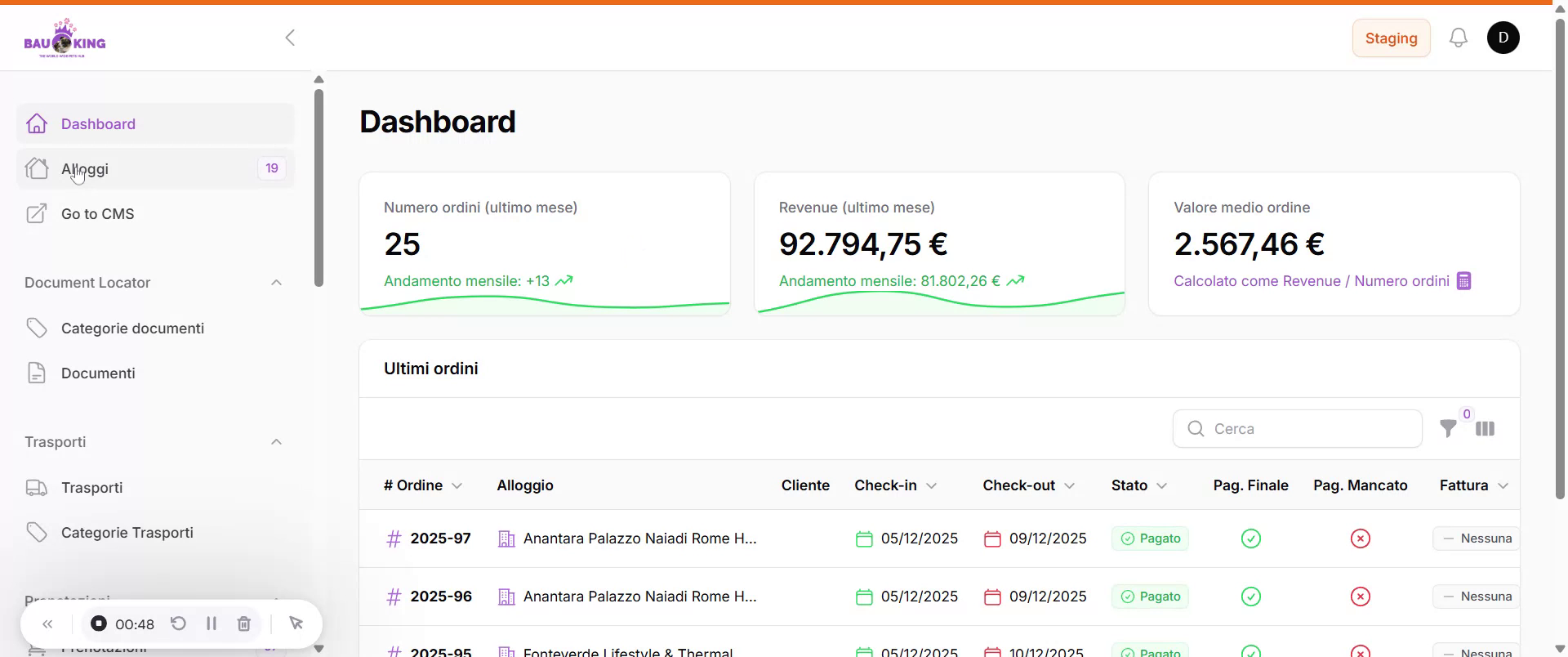The image size is (1568, 657).
Task: Restart the recording with the rewind icon
Action: point(178,623)
